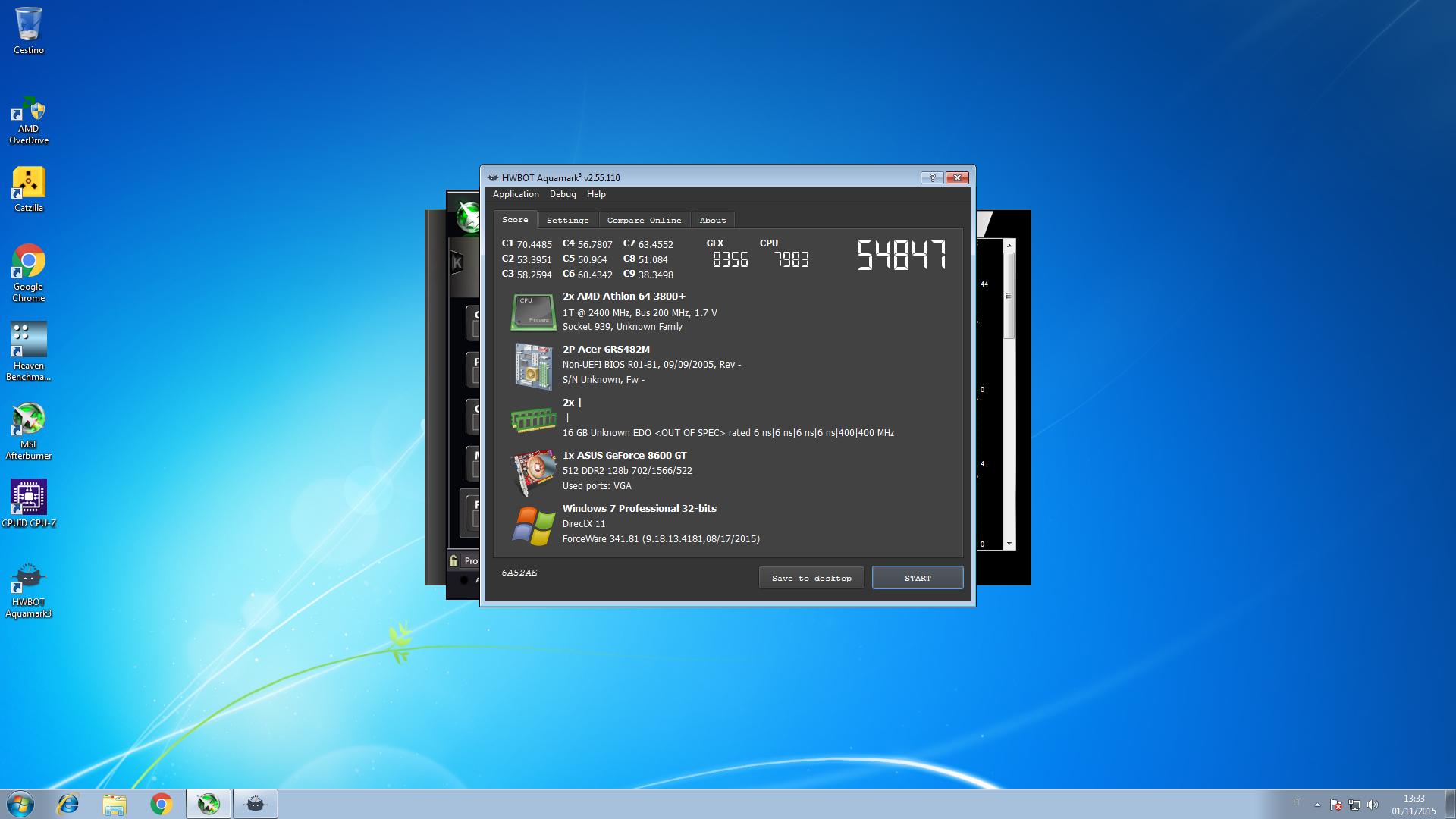Select the CPUID CPU-Z desktop shortcut
This screenshot has width=1456, height=819.
tap(29, 503)
